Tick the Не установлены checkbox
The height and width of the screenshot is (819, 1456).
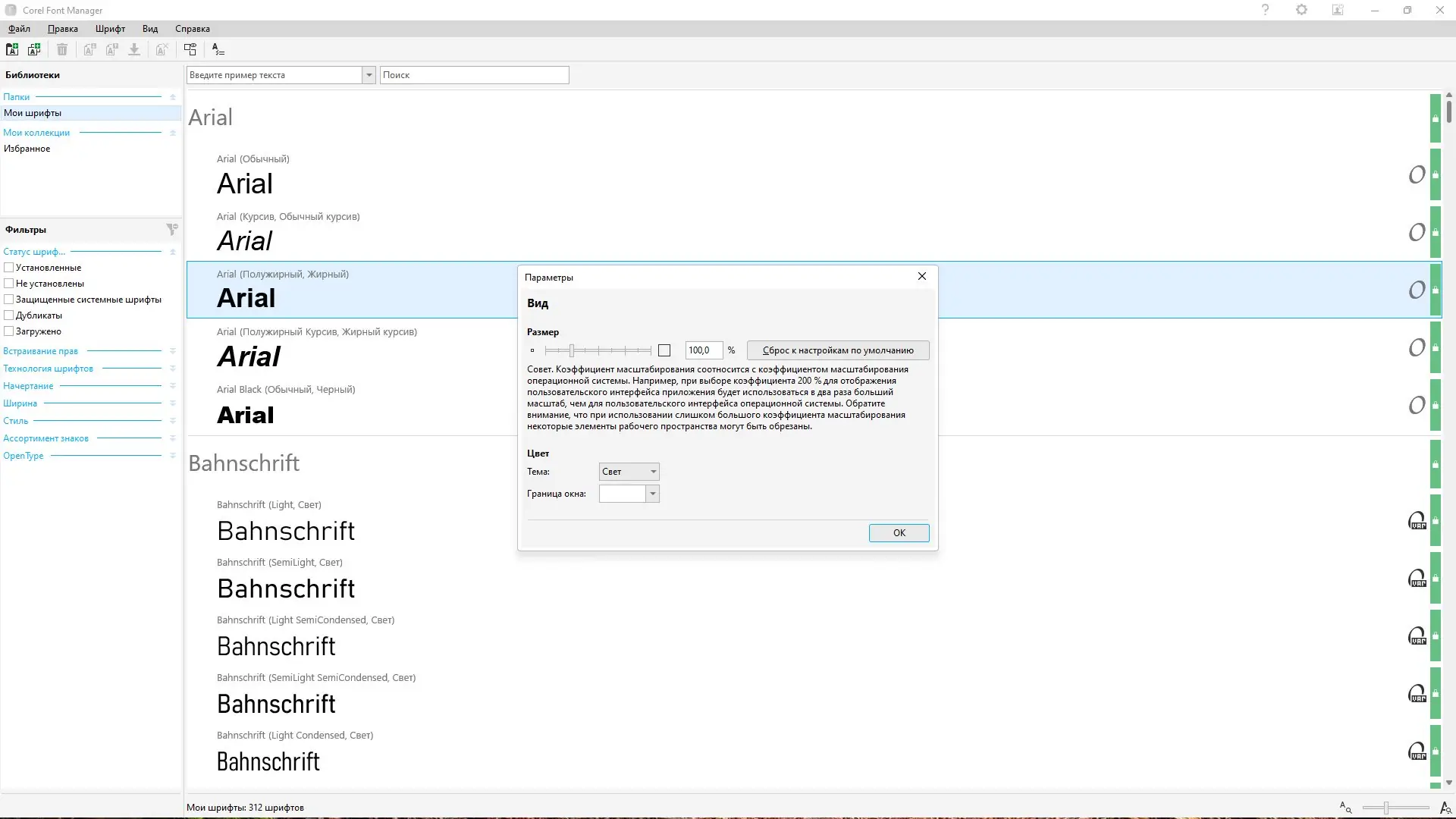(9, 284)
